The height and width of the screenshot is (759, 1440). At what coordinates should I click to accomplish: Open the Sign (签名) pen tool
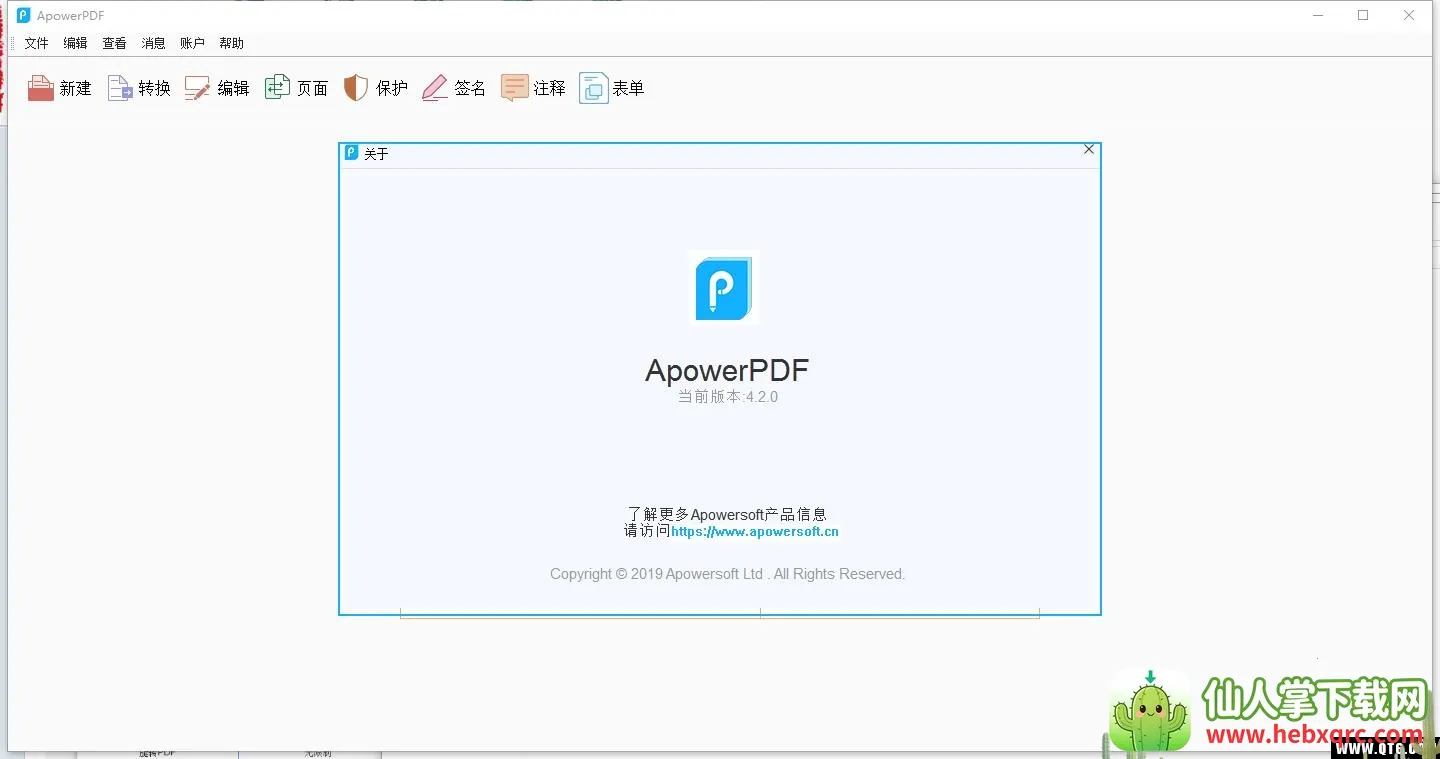coord(435,88)
